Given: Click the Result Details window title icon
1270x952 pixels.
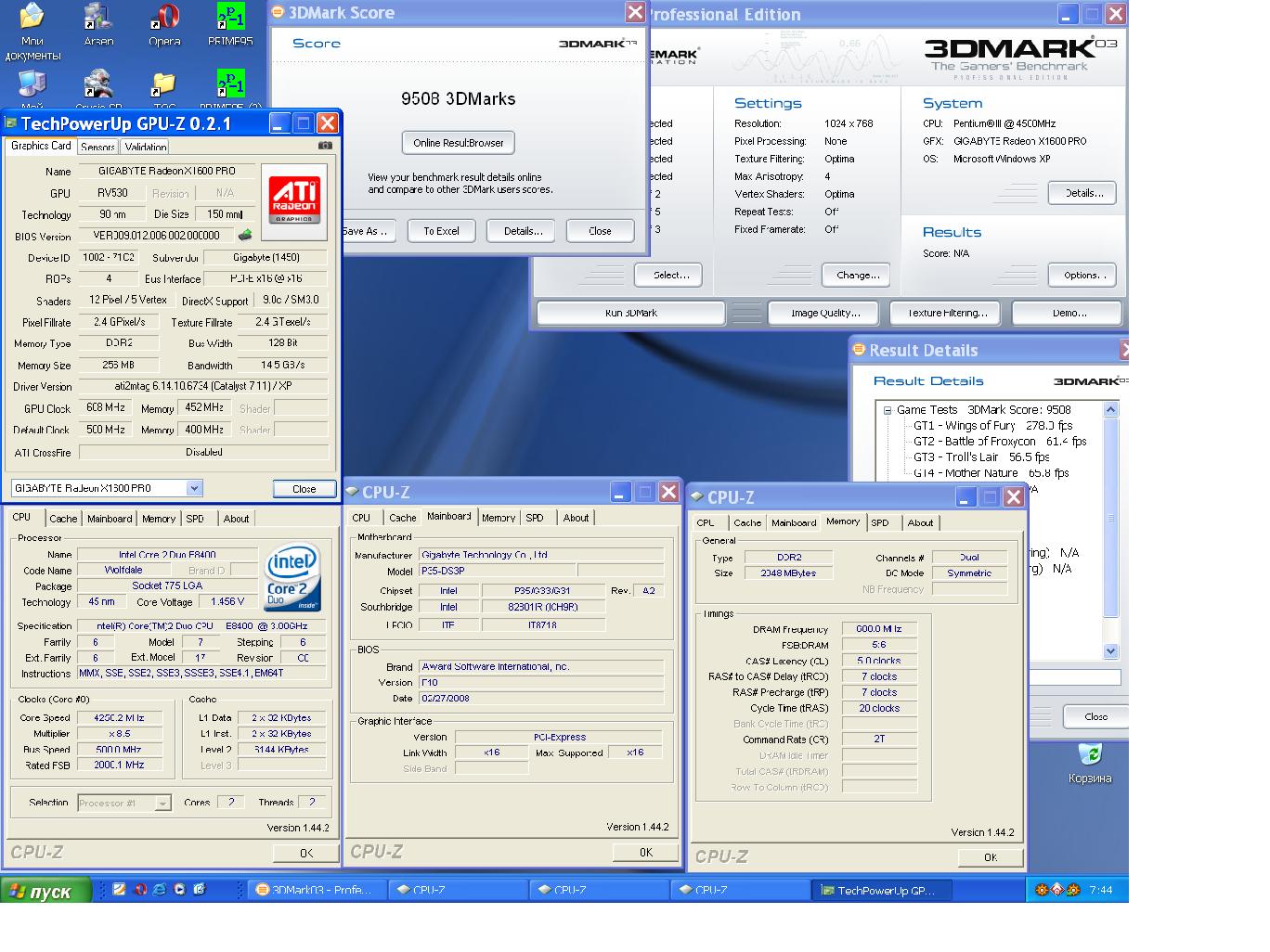Looking at the screenshot, I should [860, 350].
